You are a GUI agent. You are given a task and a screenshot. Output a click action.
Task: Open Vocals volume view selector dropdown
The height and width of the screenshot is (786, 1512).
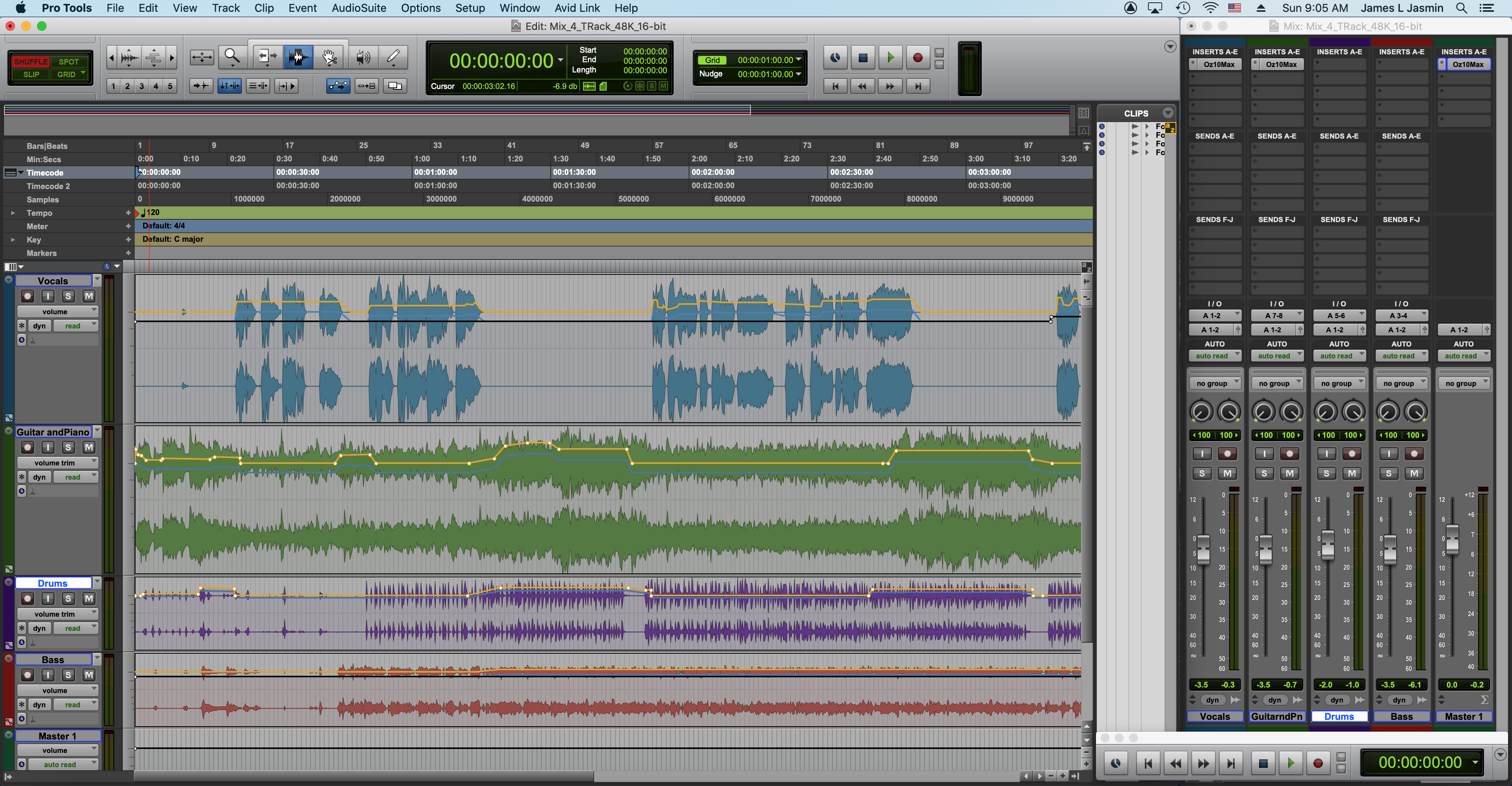[x=57, y=311]
